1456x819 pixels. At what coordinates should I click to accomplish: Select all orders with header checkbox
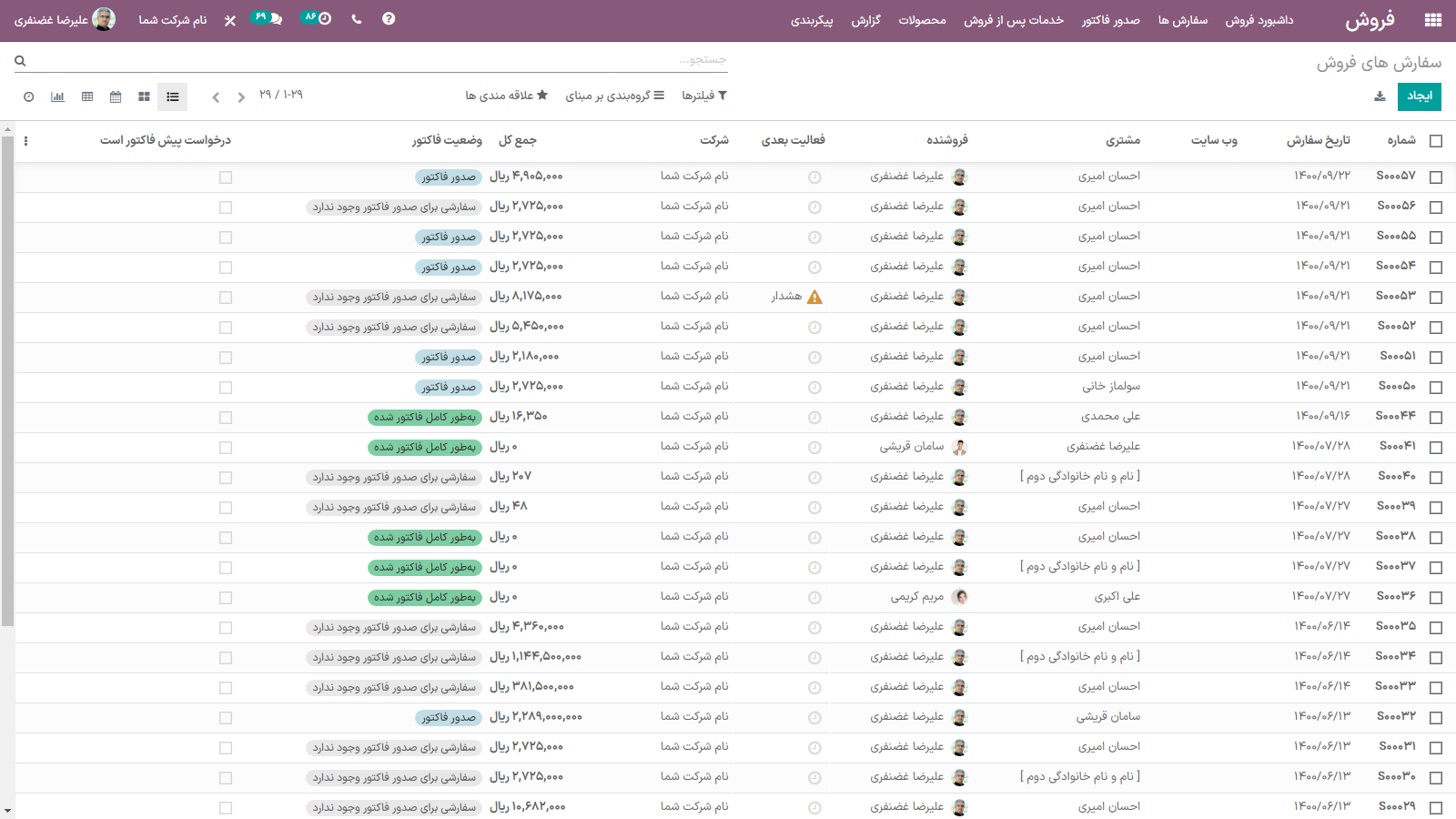click(1436, 141)
